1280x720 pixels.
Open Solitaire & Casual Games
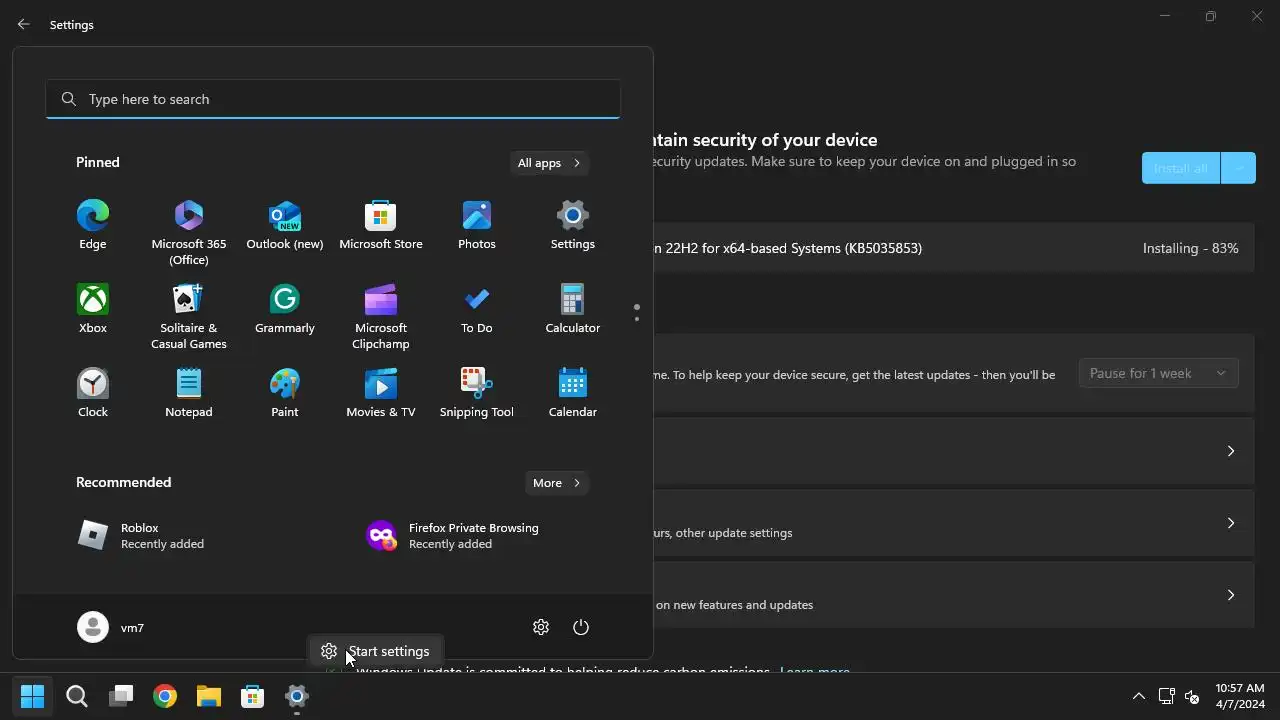pos(189,316)
